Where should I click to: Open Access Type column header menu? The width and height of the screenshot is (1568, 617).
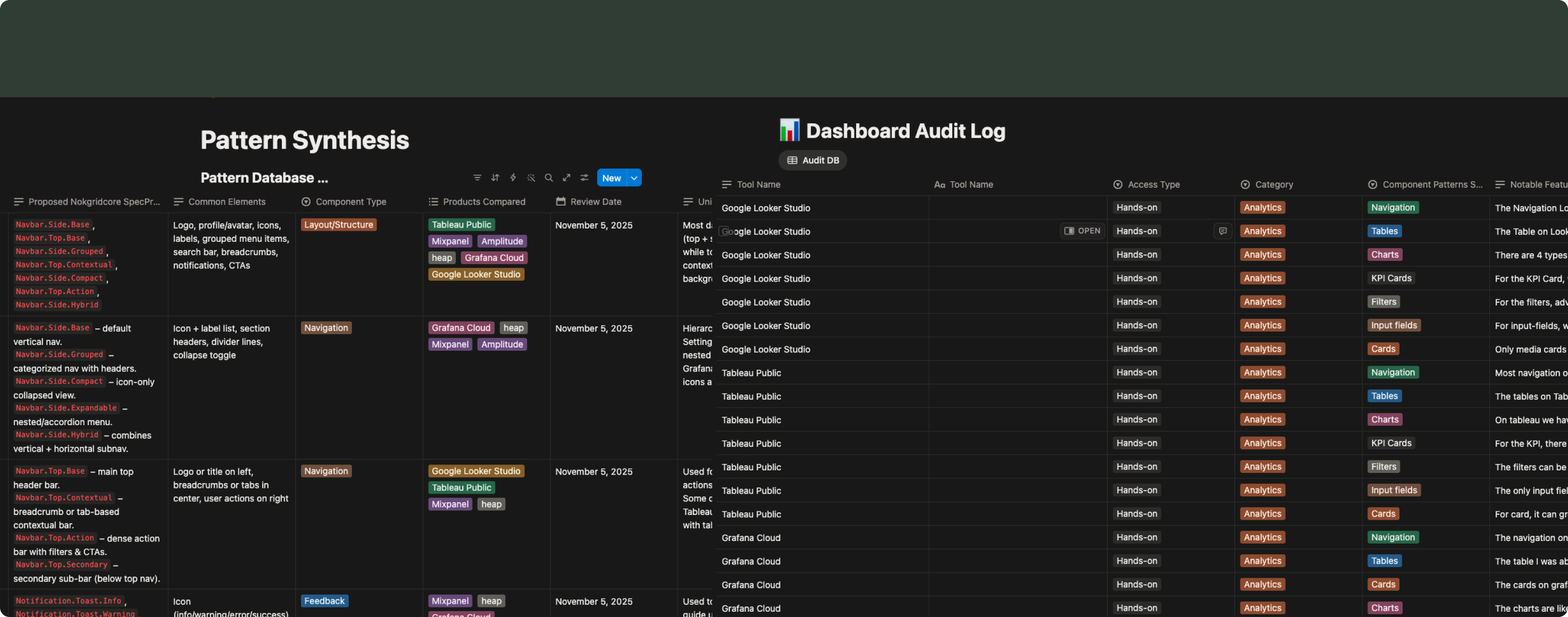(1153, 184)
